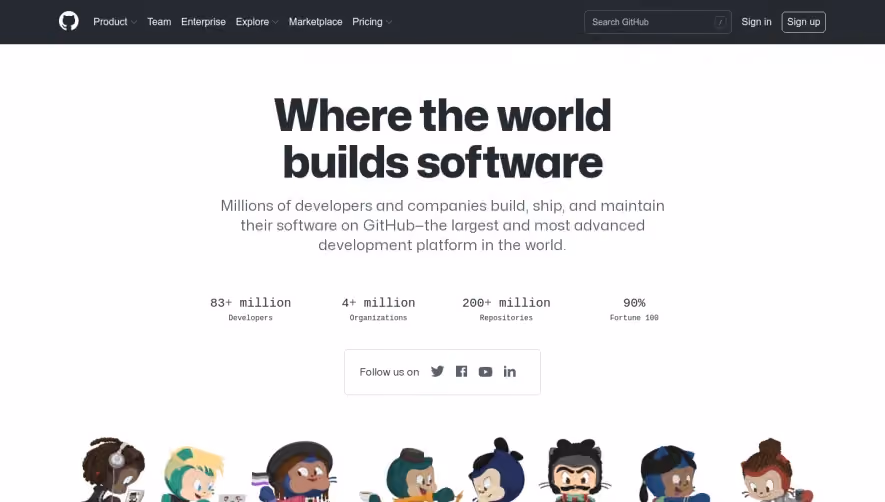Open GitHub's Twitter page icon
Screen dimensions: 885x502
pyautogui.click(x=437, y=372)
